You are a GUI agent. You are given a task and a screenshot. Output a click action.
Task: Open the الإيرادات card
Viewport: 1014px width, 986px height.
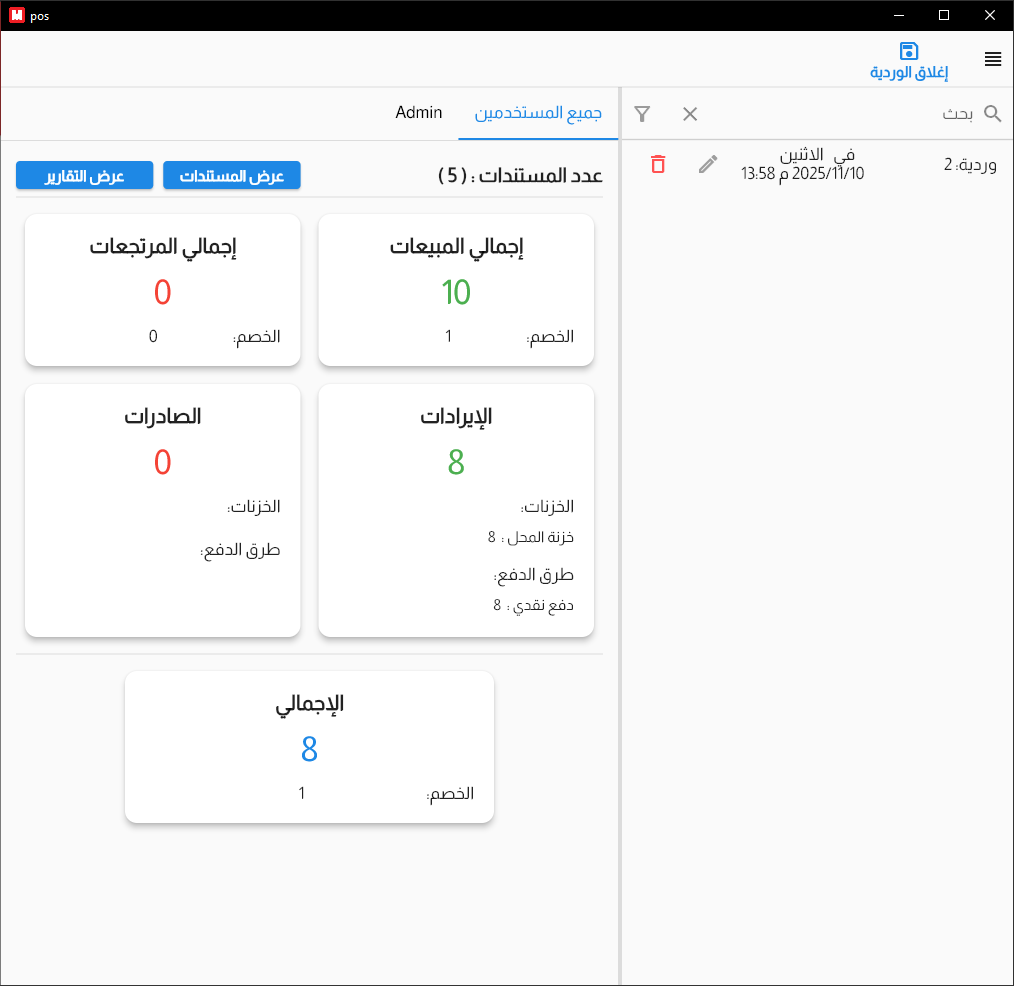456,510
